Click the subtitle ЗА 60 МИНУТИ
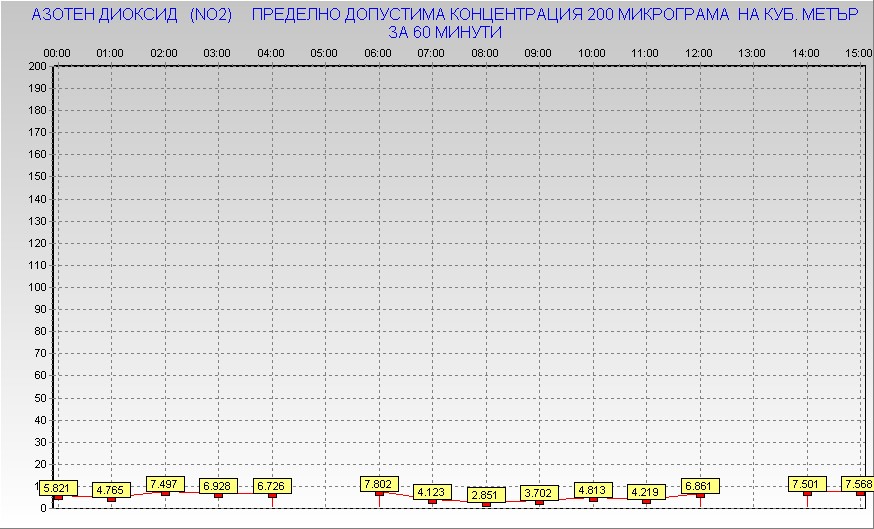Viewport: 874px width, 529px height. 445,32
